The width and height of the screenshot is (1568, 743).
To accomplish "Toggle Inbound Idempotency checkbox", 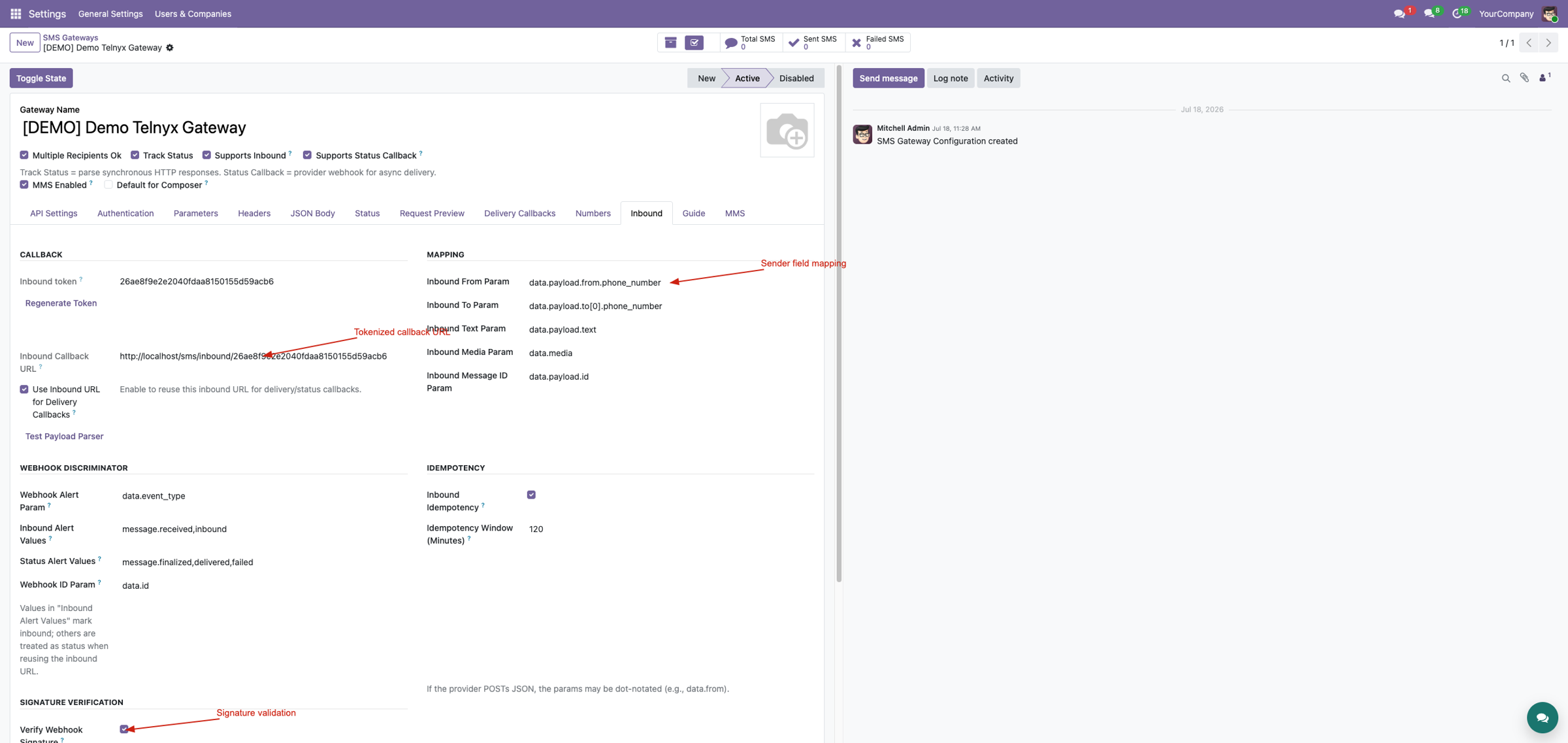I will [531, 495].
